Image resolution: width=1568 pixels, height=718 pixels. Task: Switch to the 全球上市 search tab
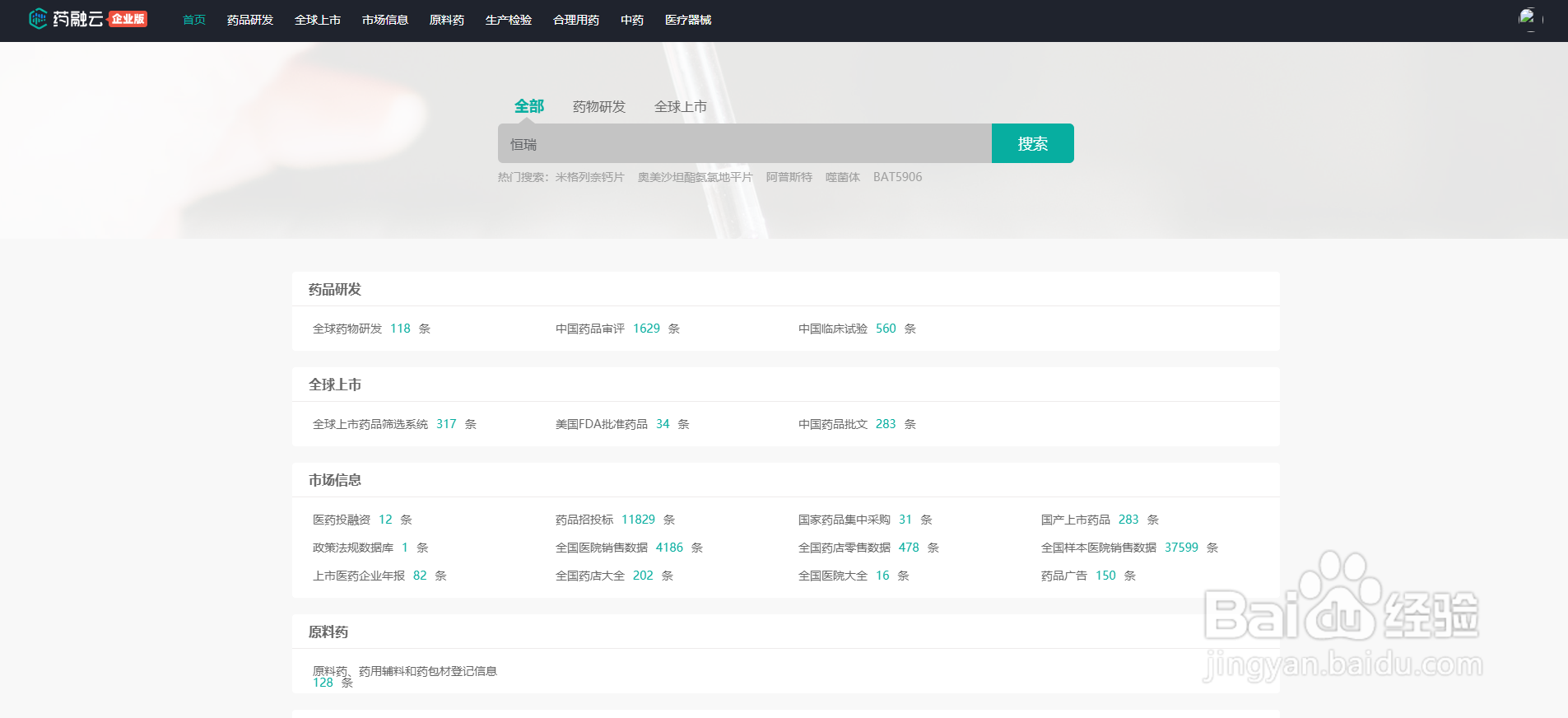coord(681,106)
